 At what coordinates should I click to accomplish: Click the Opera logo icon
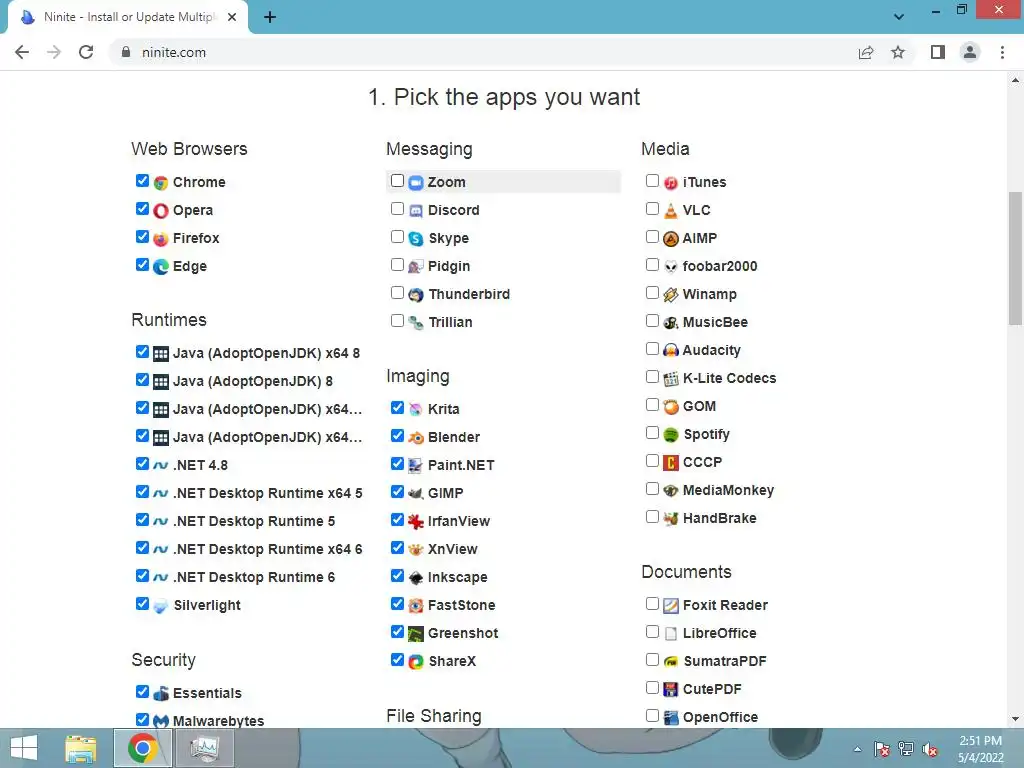(x=161, y=211)
